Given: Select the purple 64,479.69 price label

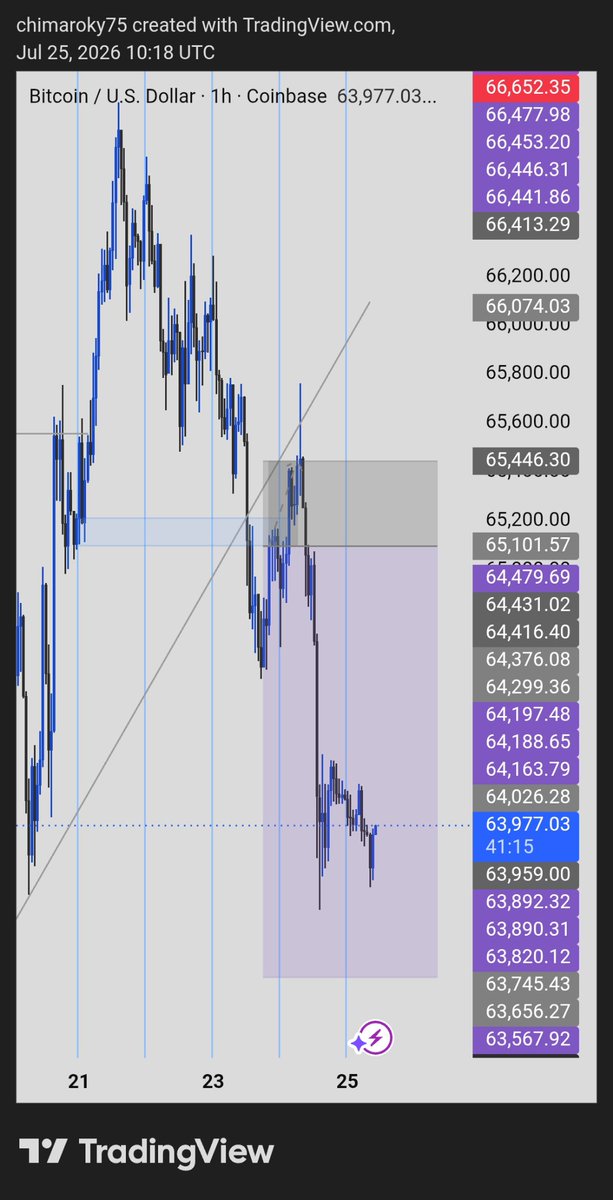Looking at the screenshot, I should (526, 577).
